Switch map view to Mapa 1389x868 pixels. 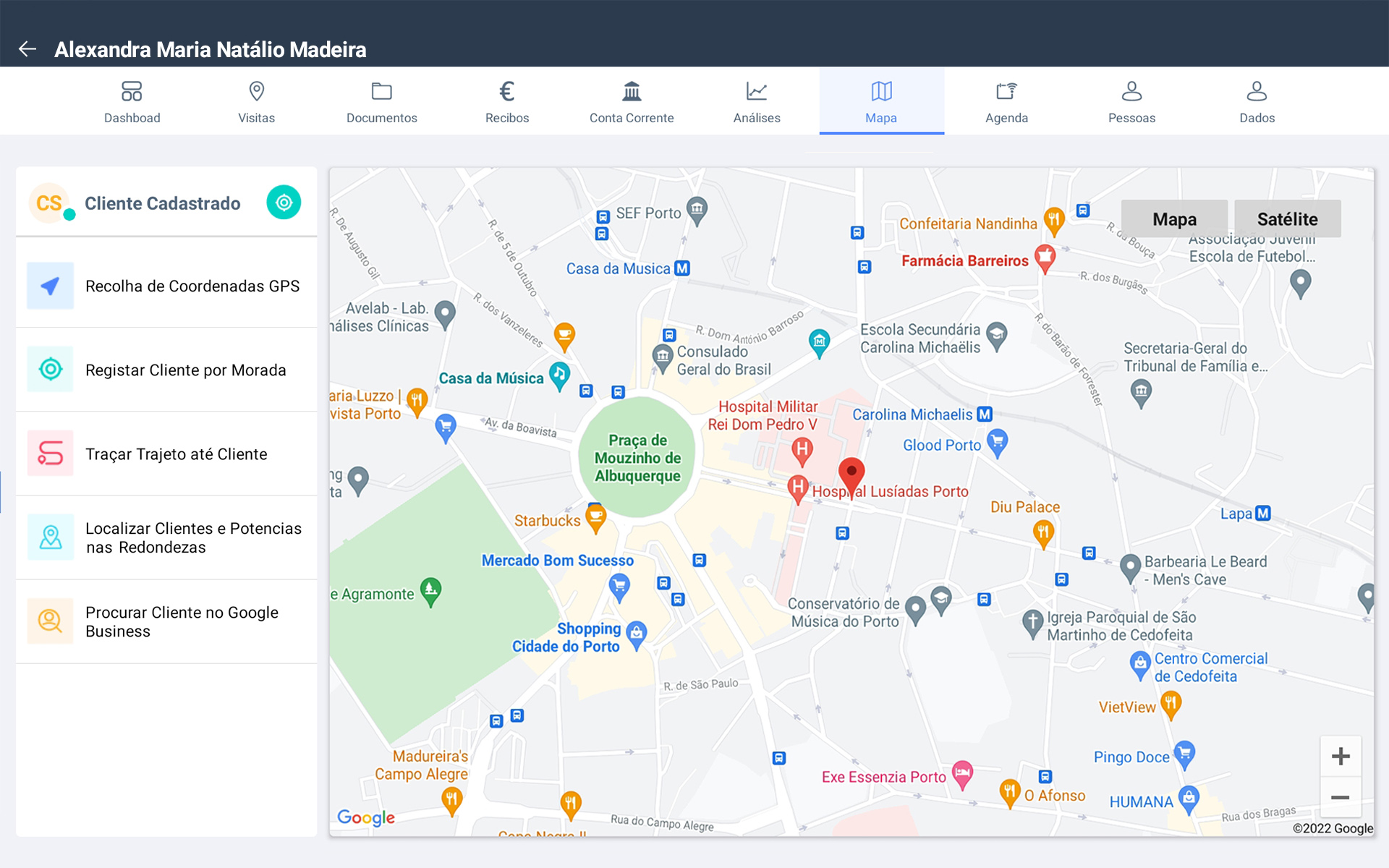(1174, 219)
